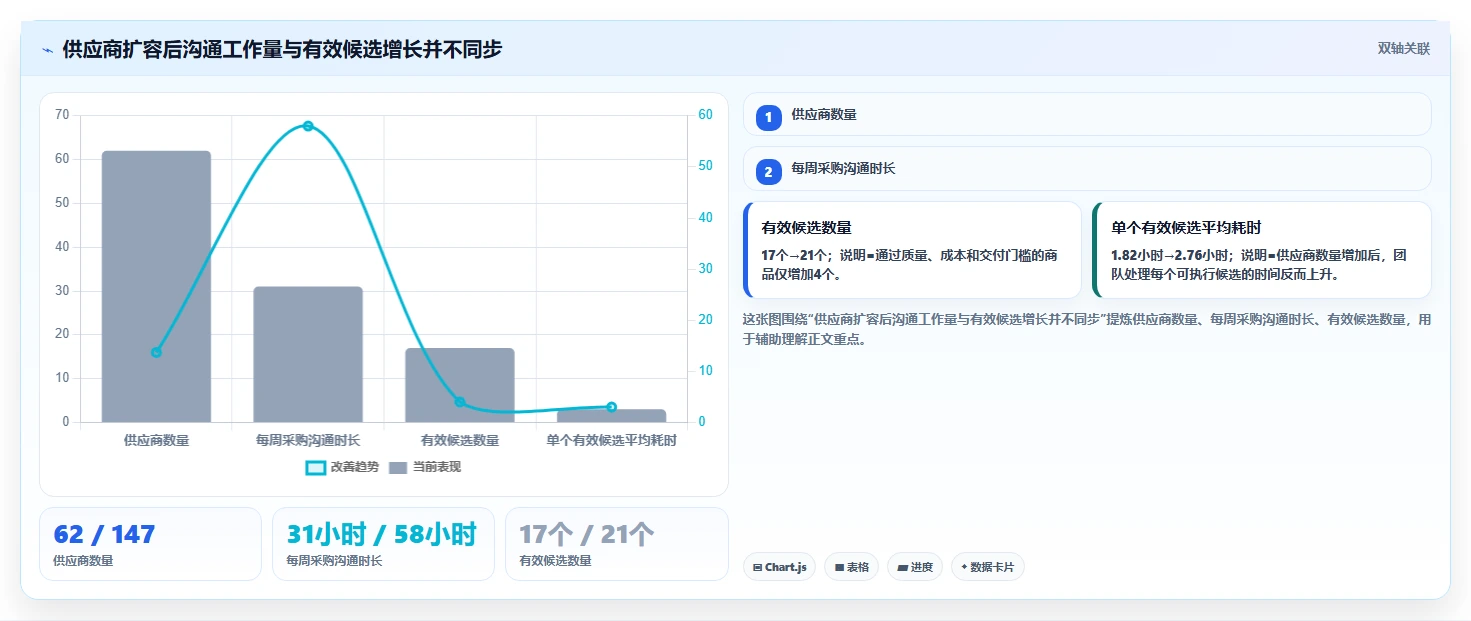The height and width of the screenshot is (621, 1471).
Task: Click the left axis value 70
Action: (62, 115)
